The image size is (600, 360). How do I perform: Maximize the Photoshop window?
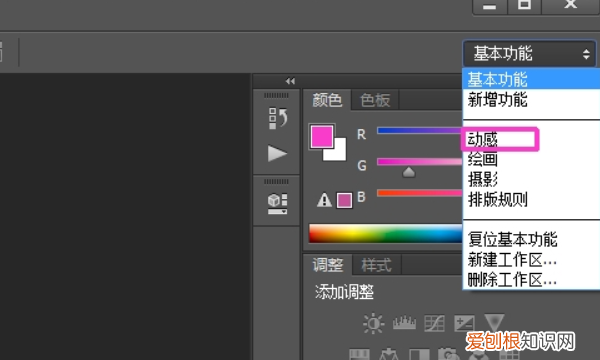click(x=524, y=6)
